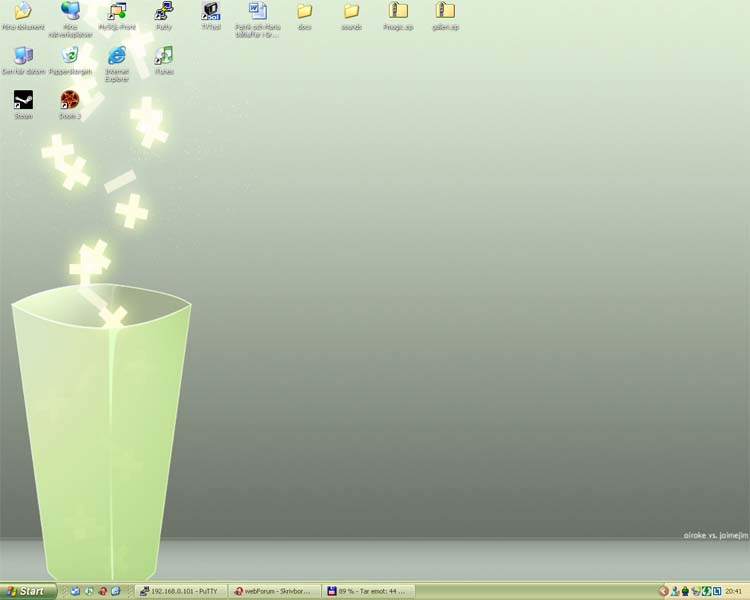Click the red Opera quick launch icon
Viewport: 750px width, 600px height.
pos(102,591)
